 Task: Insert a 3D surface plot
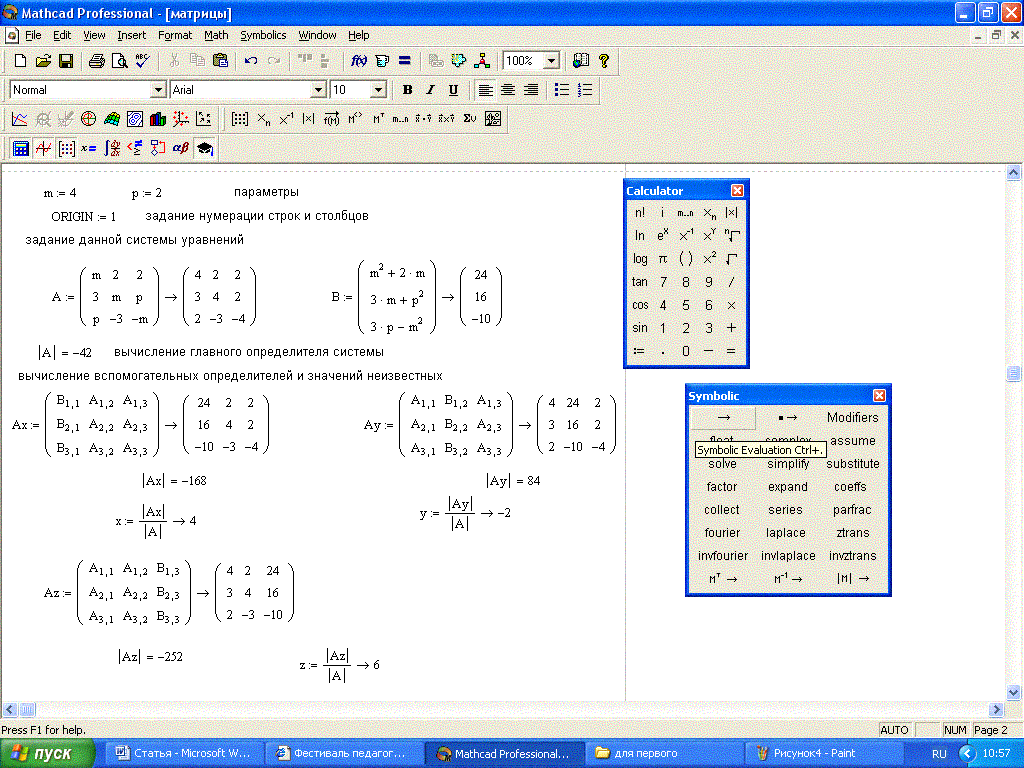point(111,119)
